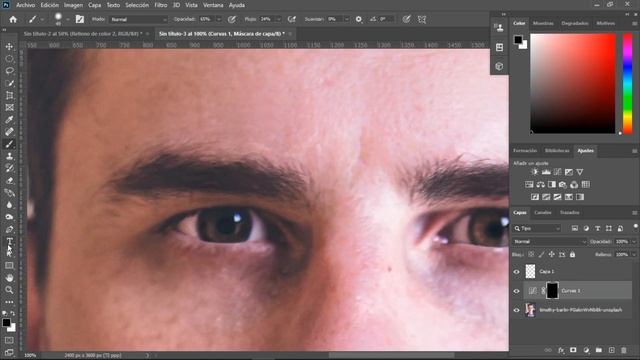The width and height of the screenshot is (640, 360).
Task: Open the layer filter Tipo dropdown
Action: point(537,228)
